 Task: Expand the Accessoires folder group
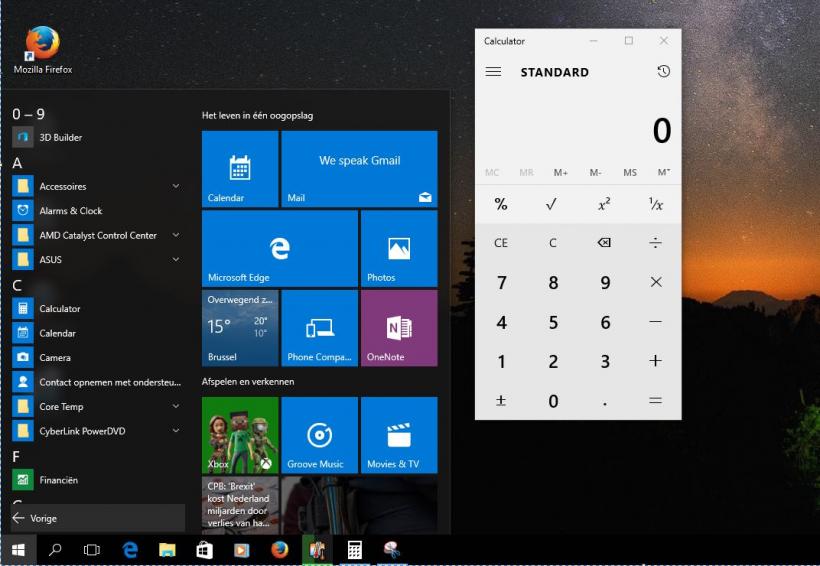pos(176,186)
